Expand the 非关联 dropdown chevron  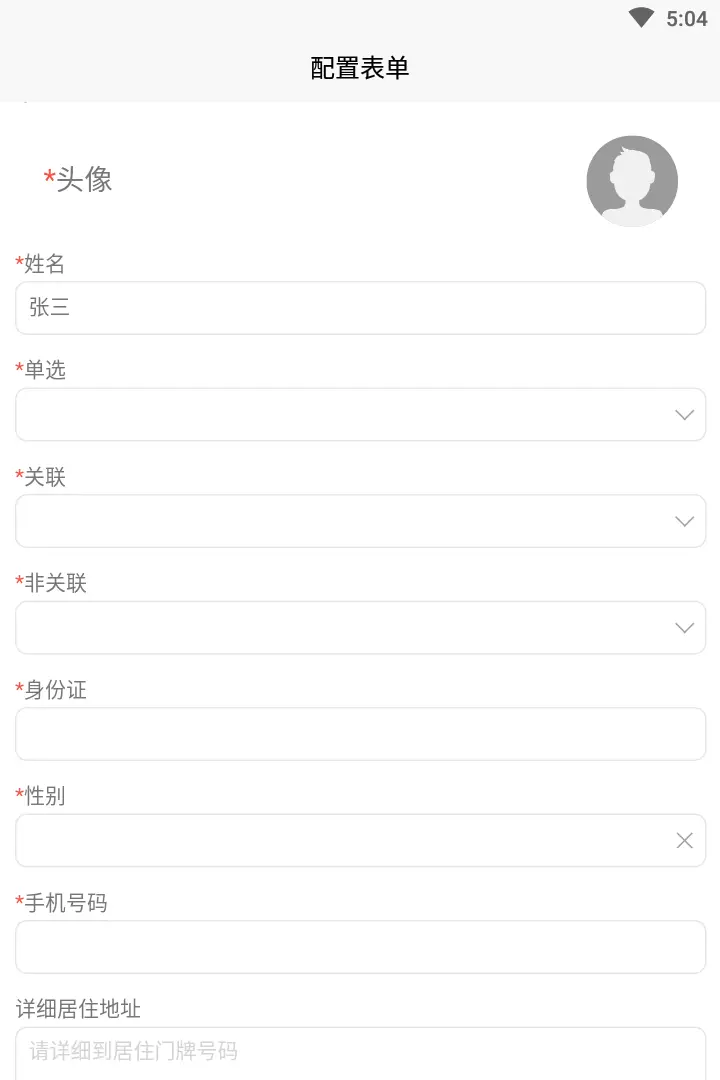point(685,628)
